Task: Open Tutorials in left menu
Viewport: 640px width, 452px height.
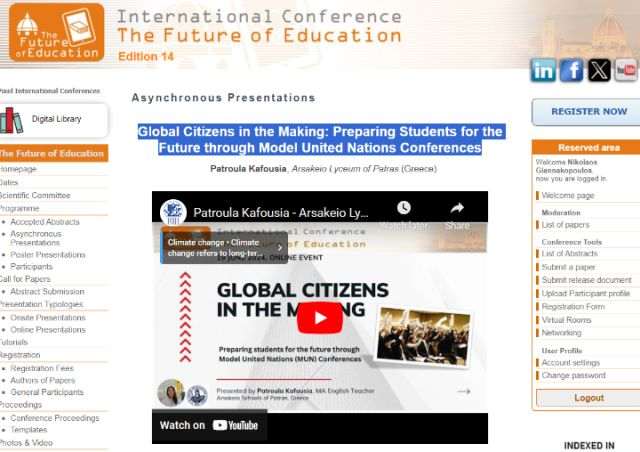Action: (13, 342)
